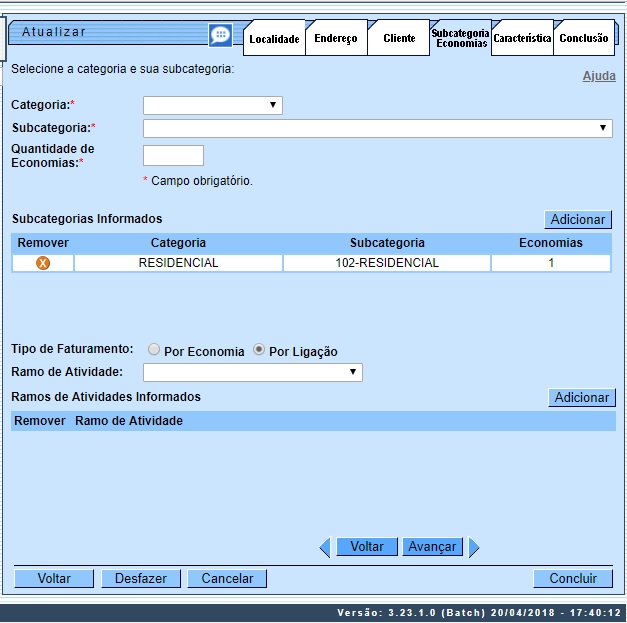Viewport: 627px width, 623px height.
Task: Click the Quantidade de Economias input field
Action: (173, 155)
